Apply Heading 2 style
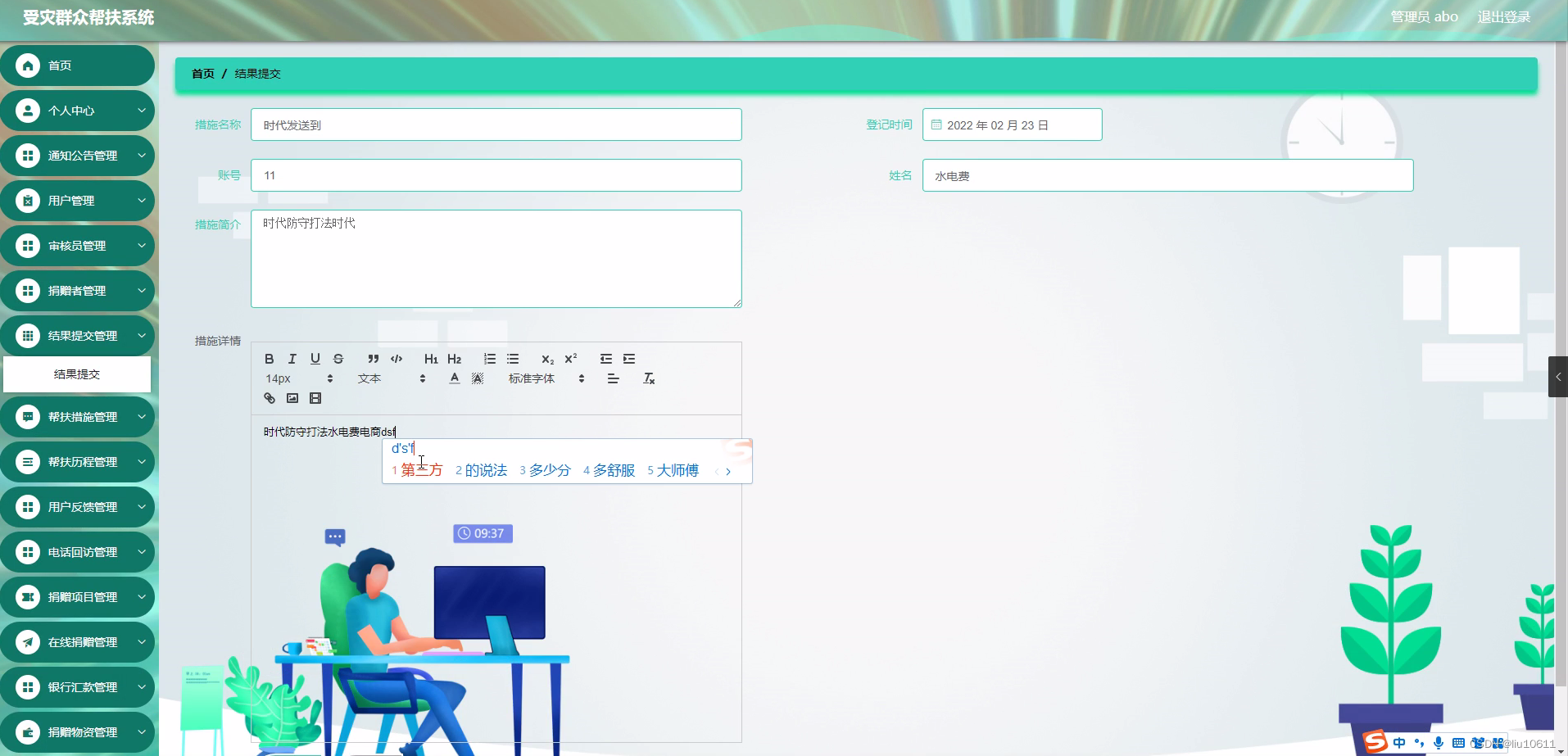 tap(455, 359)
